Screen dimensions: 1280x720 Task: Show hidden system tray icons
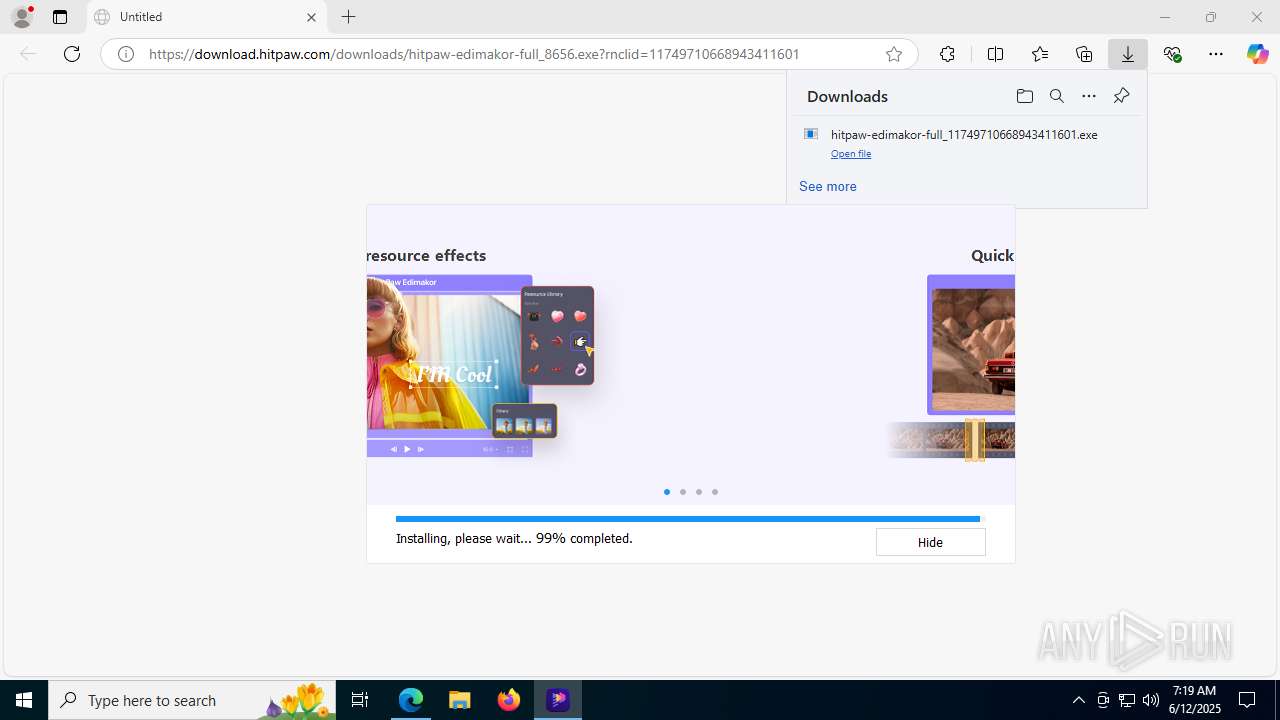pos(1078,700)
